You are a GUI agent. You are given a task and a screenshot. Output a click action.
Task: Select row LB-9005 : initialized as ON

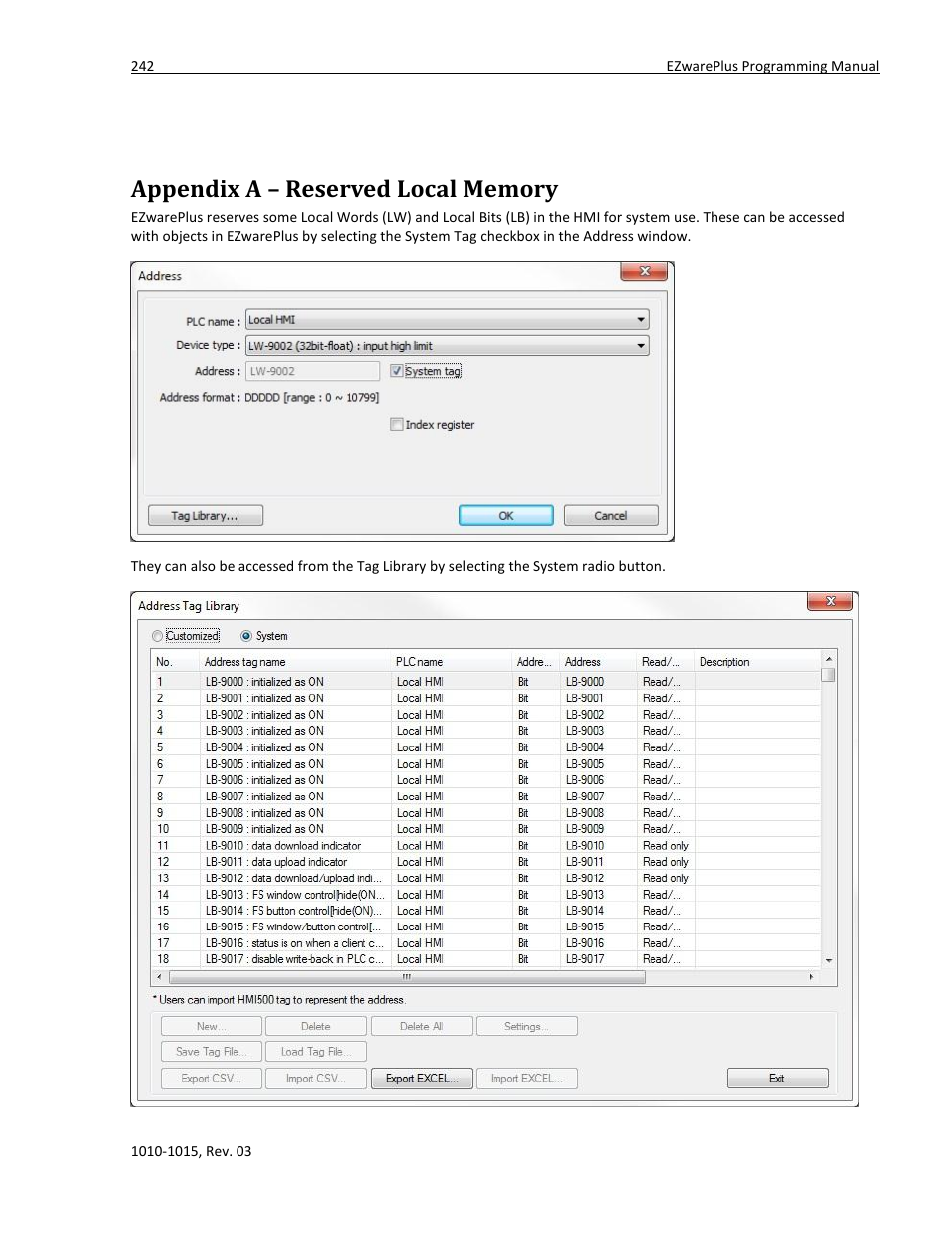pyautogui.click(x=486, y=764)
